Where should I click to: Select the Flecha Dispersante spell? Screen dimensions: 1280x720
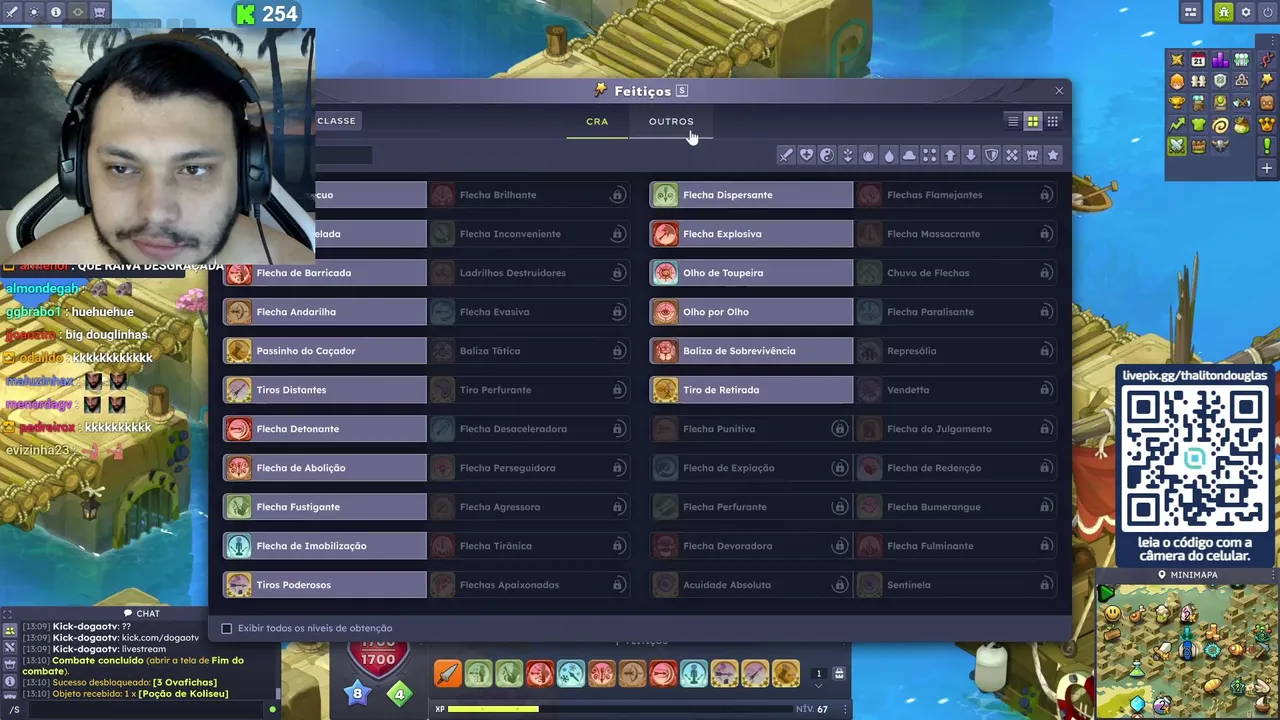pos(751,195)
